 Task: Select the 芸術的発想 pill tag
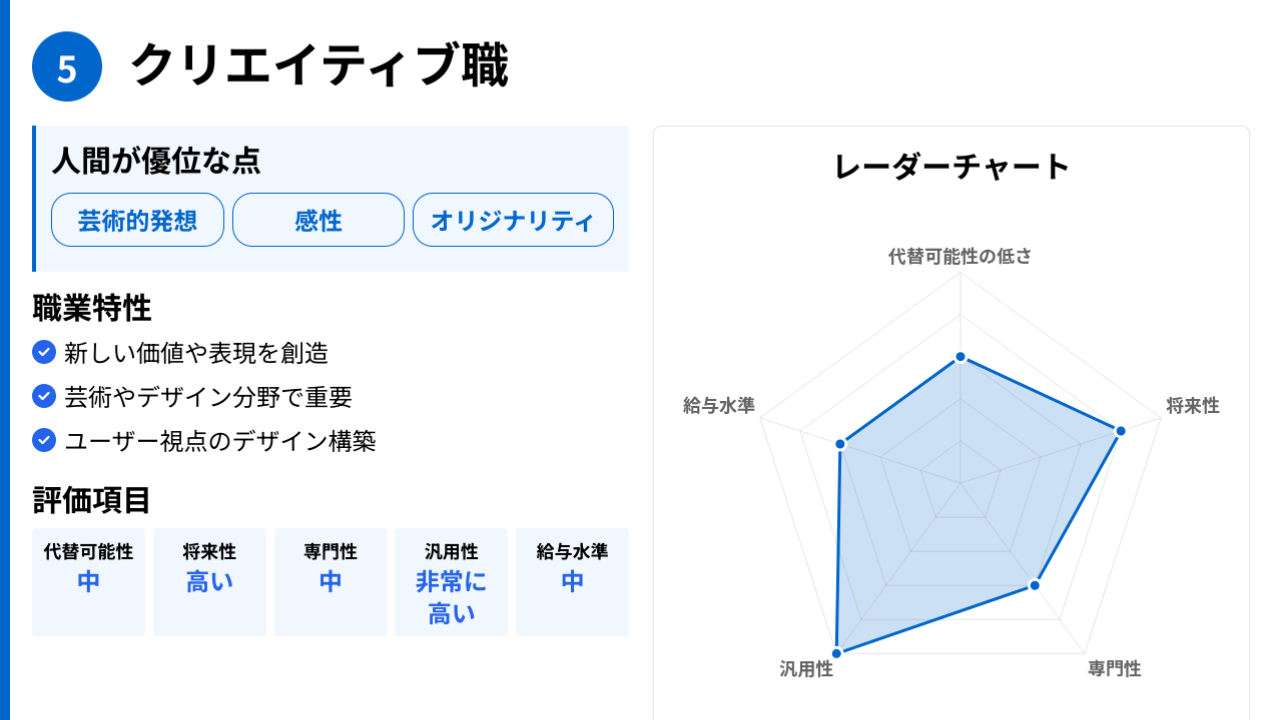(138, 220)
